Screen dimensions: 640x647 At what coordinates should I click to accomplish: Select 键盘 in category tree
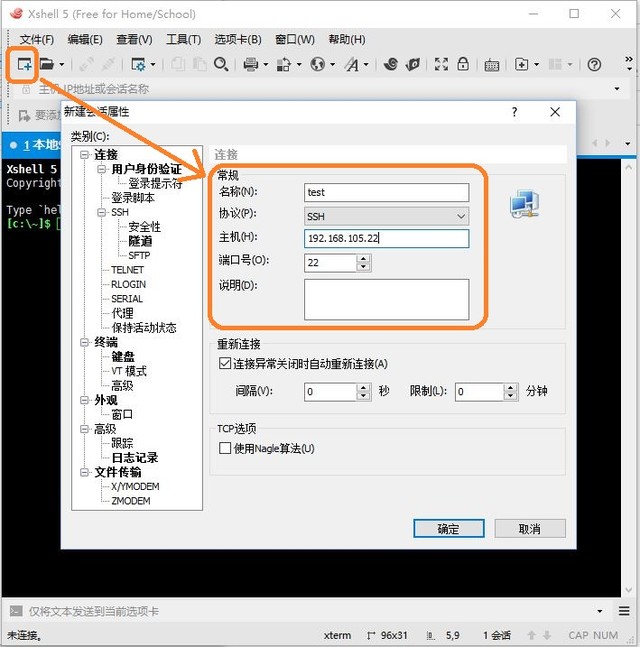pyautogui.click(x=123, y=357)
